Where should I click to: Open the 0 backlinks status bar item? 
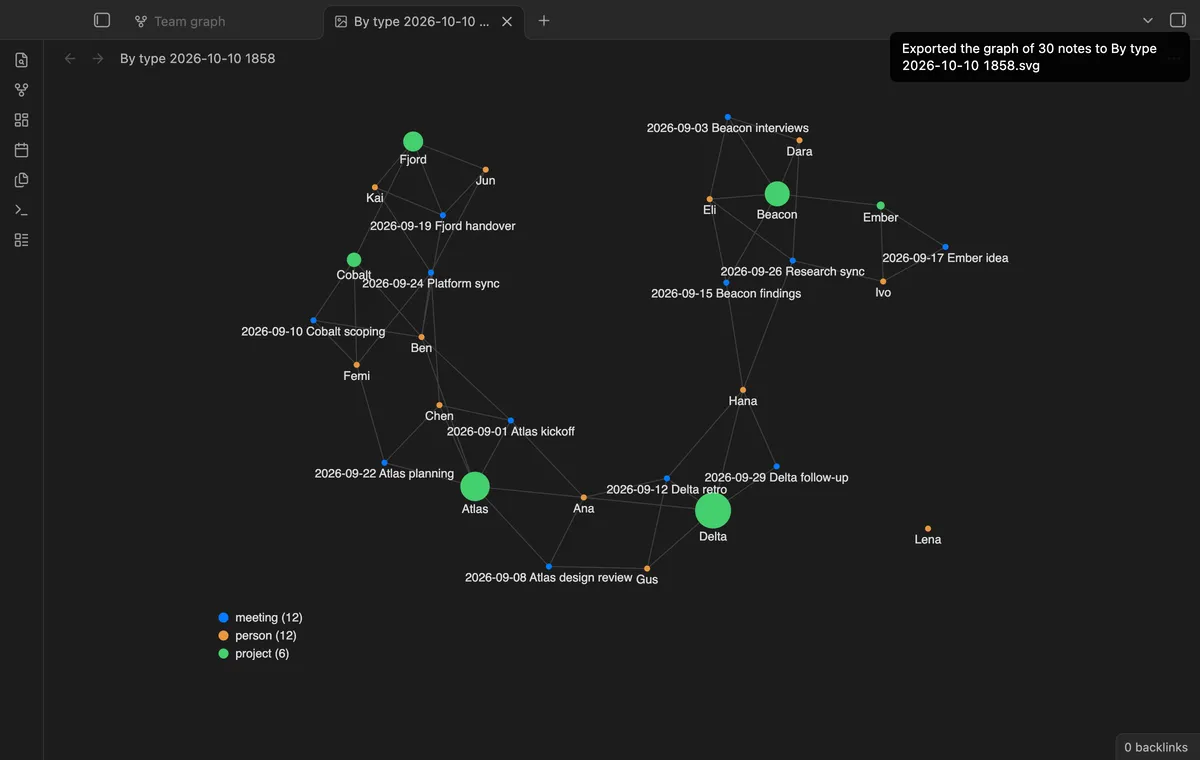1156,747
